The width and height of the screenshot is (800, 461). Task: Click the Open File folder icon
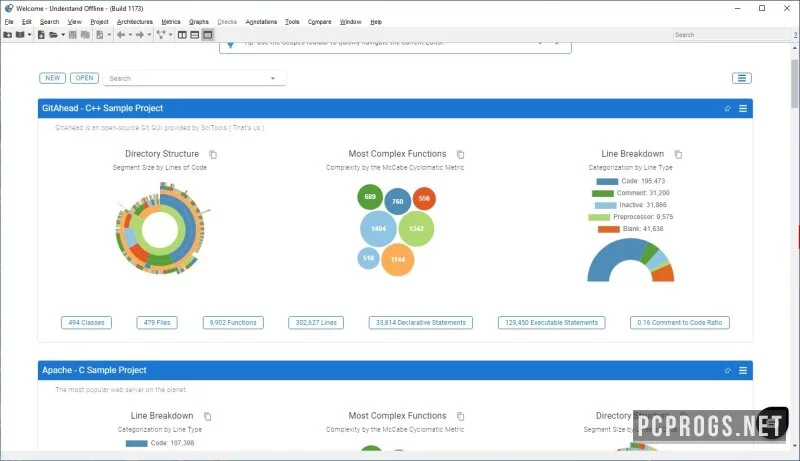click(53, 35)
